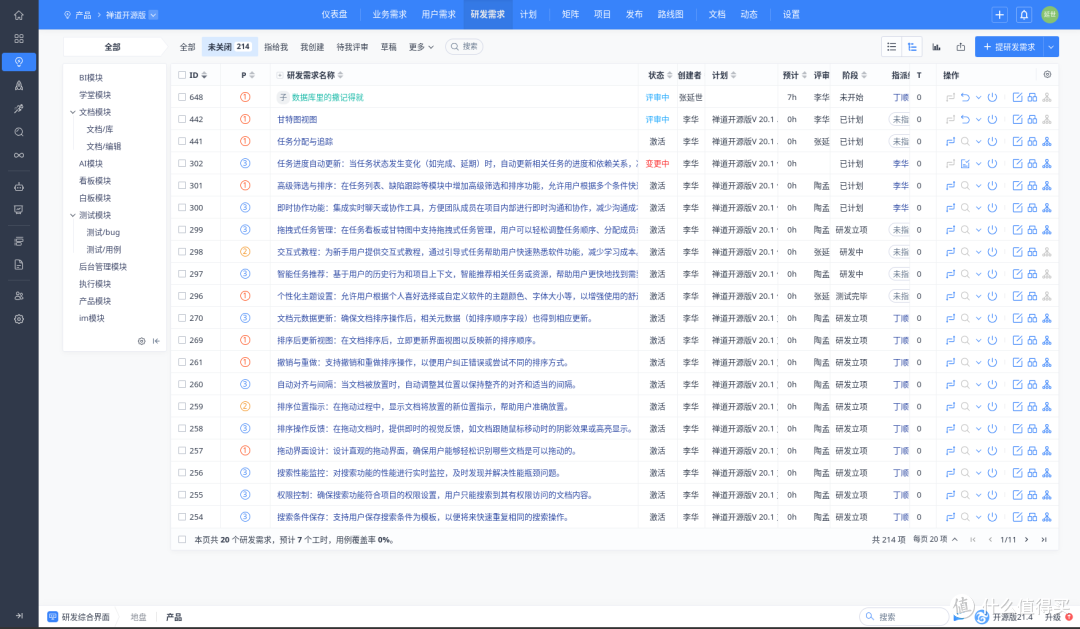Open the apps grid icon in left sidebar
The width and height of the screenshot is (1080, 629).
coord(19,39)
